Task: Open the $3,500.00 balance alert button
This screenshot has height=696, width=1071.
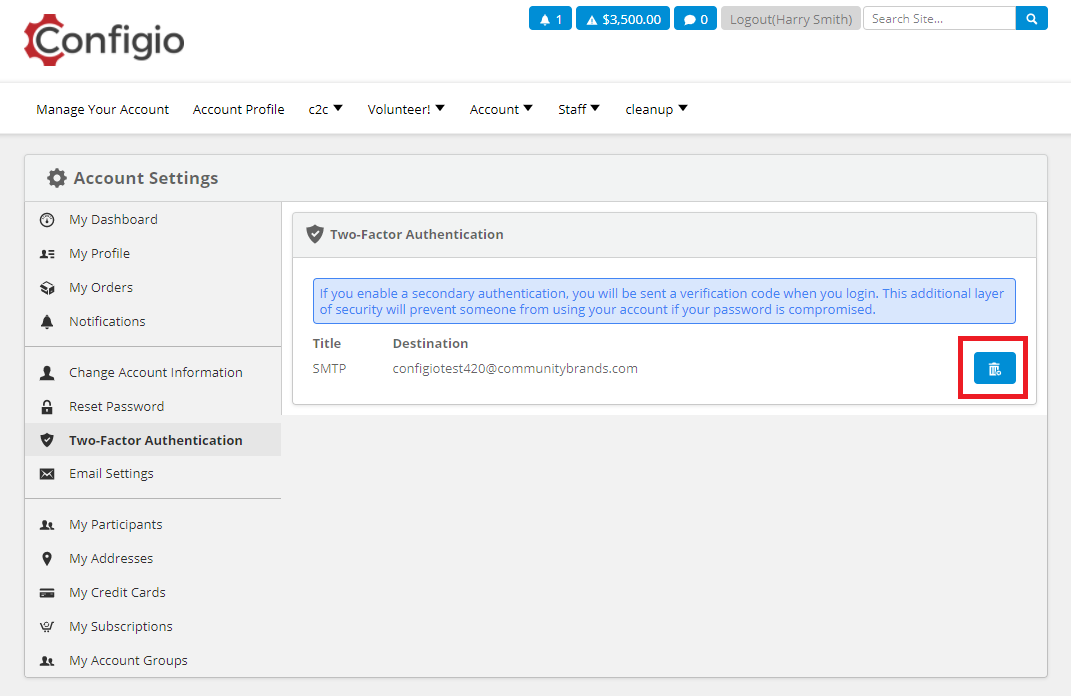Action: tap(623, 19)
